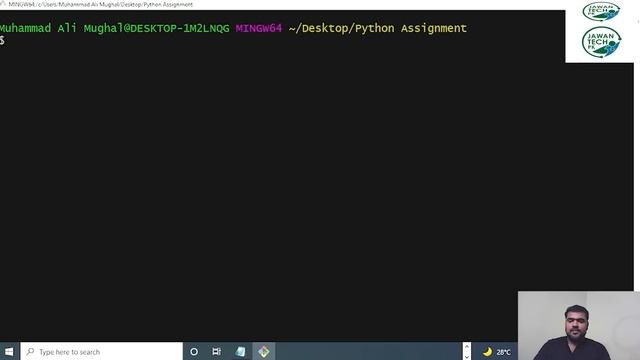Click the MINGW64 label in prompt

pyautogui.click(x=259, y=28)
